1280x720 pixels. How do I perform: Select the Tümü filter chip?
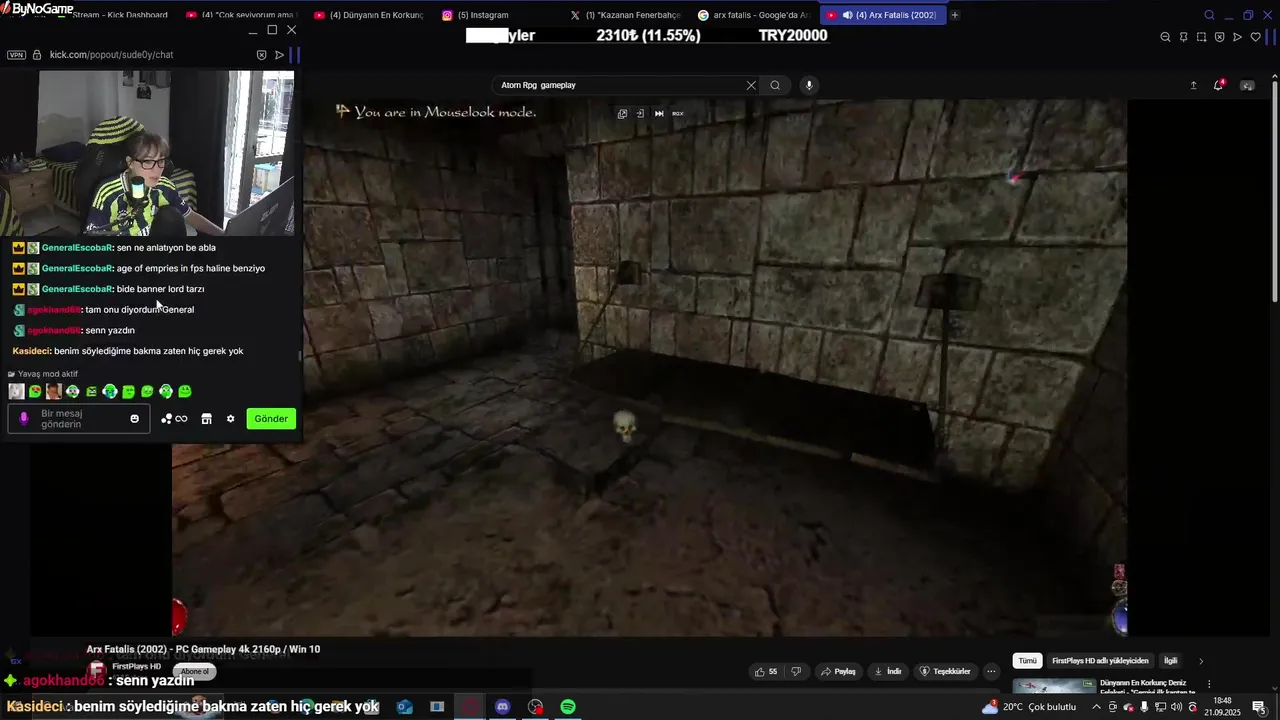pos(1027,661)
